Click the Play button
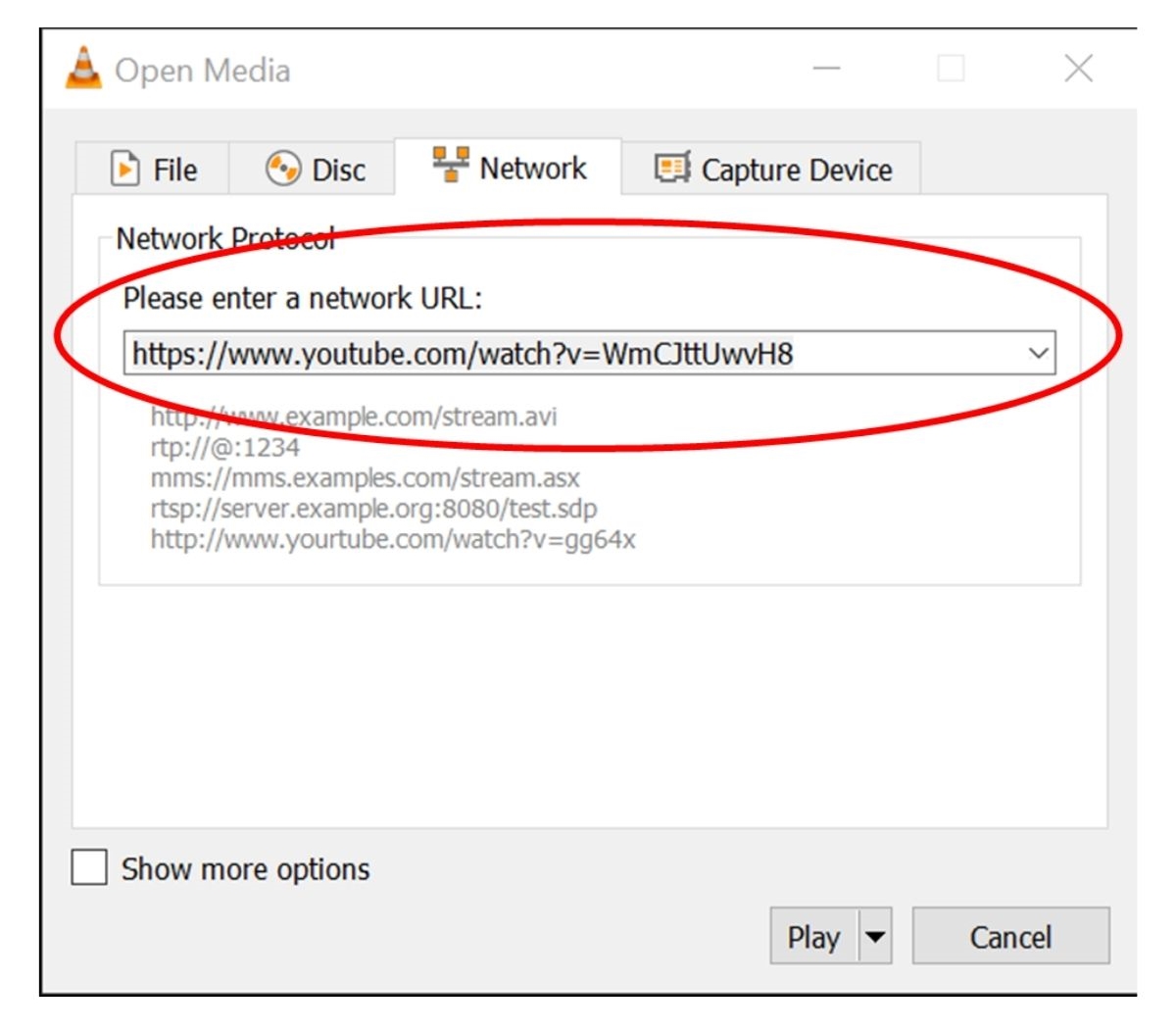The width and height of the screenshot is (1176, 1031). [814, 937]
